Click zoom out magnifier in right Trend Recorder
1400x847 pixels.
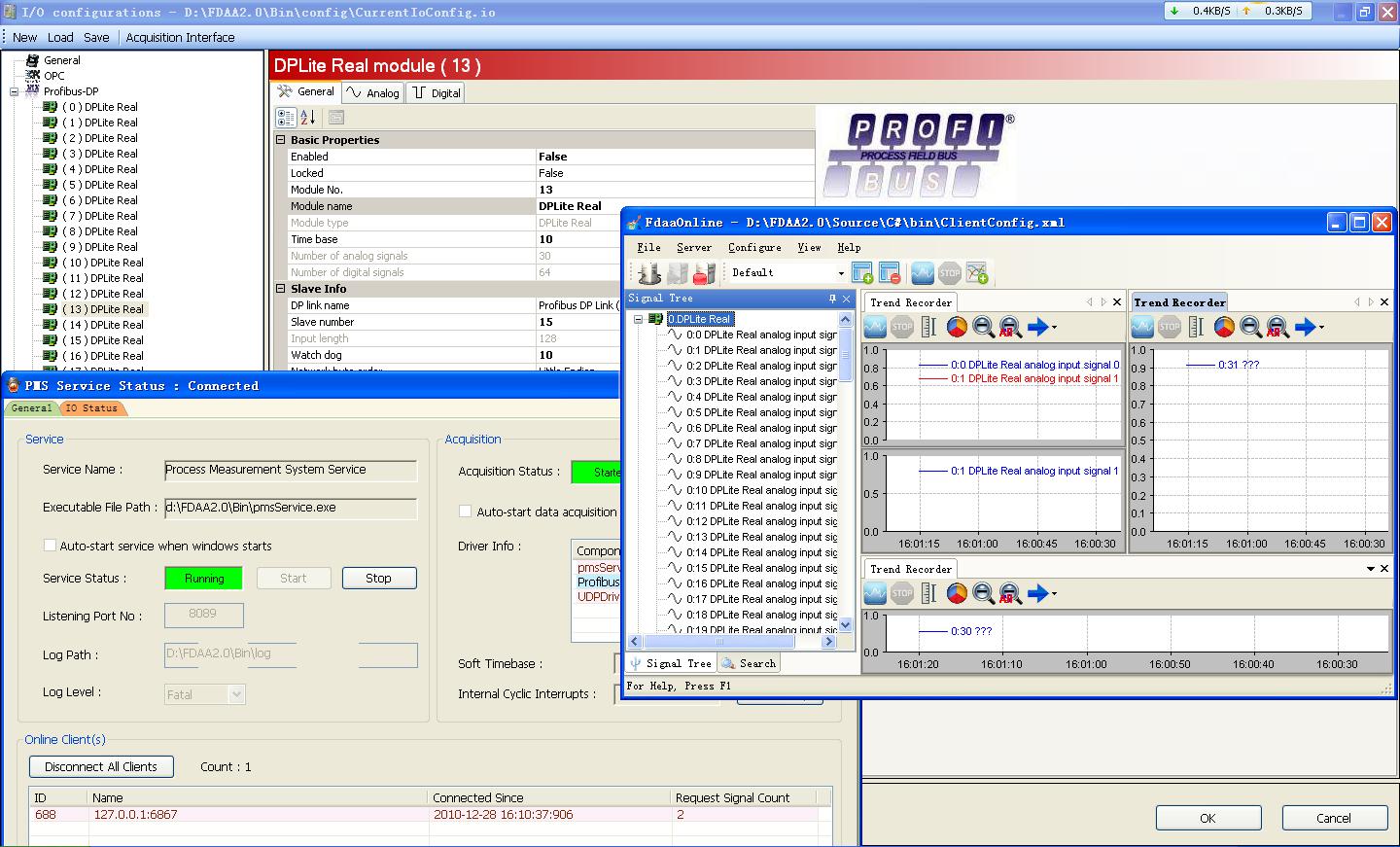click(x=1250, y=327)
